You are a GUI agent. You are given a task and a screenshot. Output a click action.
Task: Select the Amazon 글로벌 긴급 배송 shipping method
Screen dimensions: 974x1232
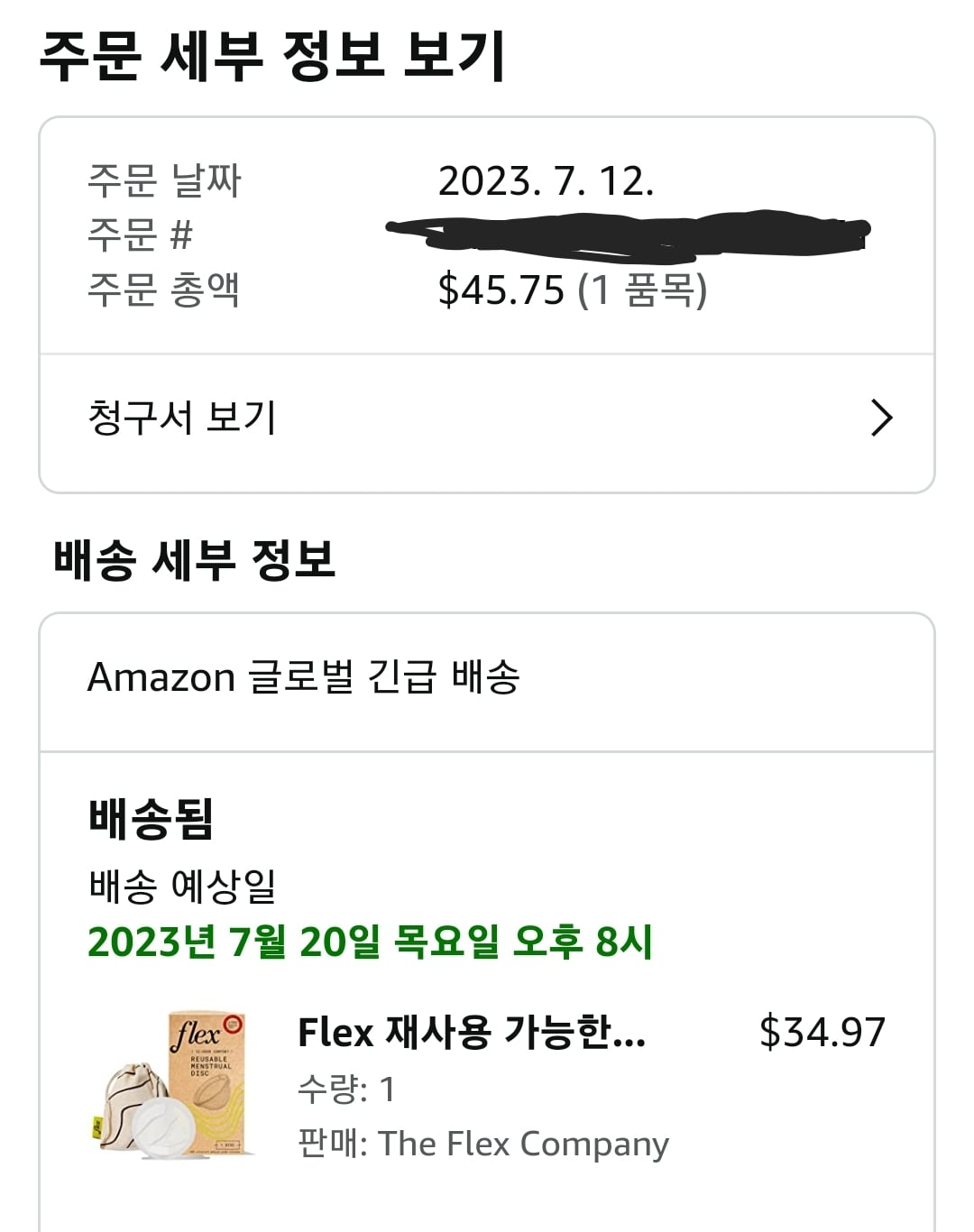pos(303,677)
